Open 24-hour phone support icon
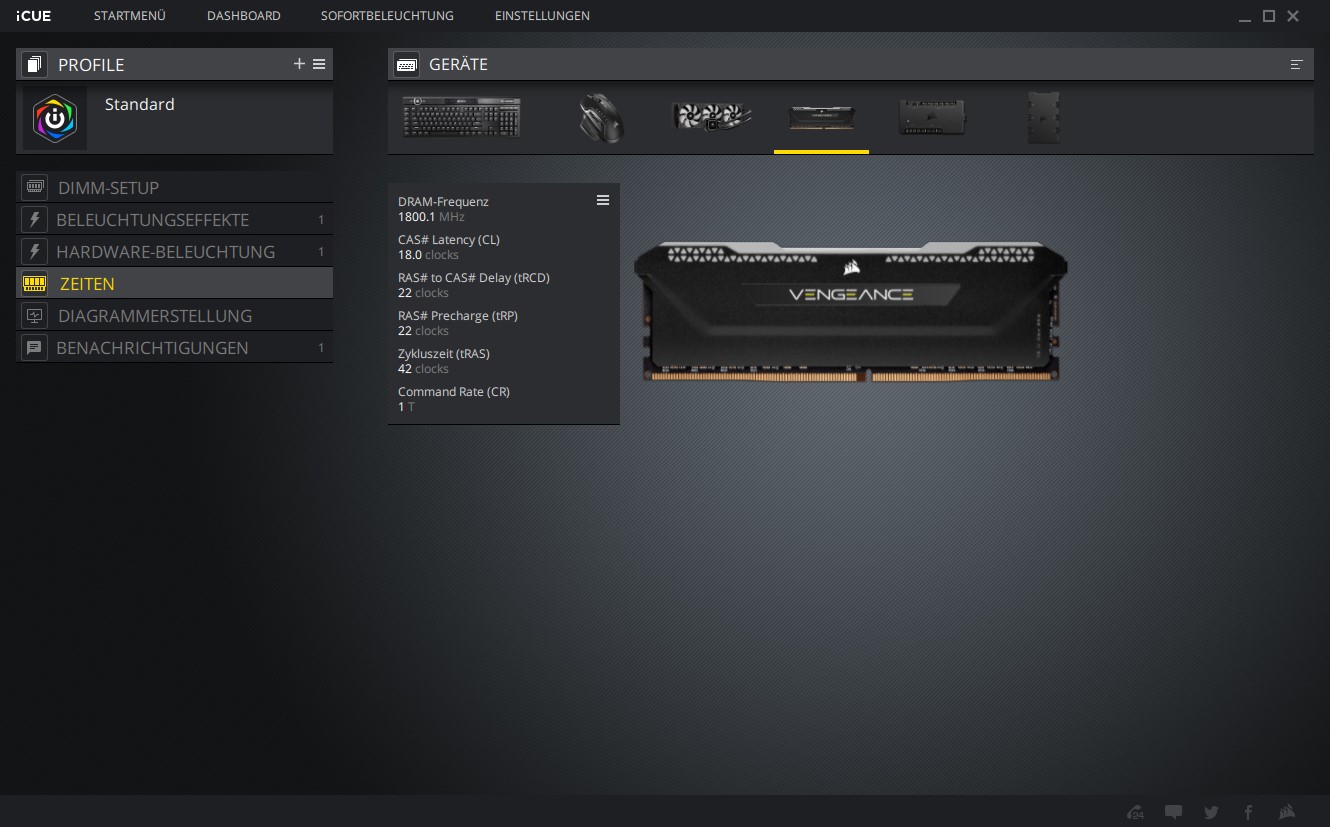This screenshot has height=827, width=1330. pyautogui.click(x=1135, y=812)
